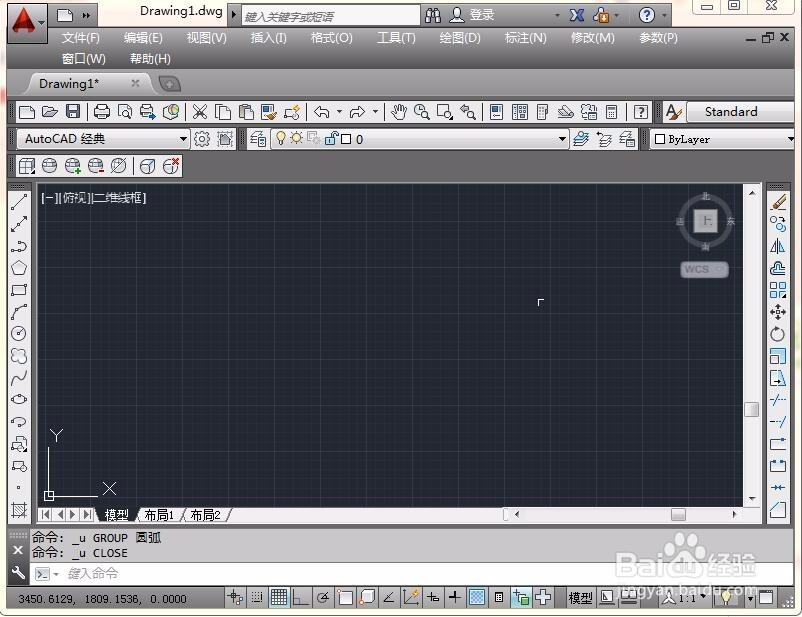Click the Copy objects modify tool

(778, 224)
